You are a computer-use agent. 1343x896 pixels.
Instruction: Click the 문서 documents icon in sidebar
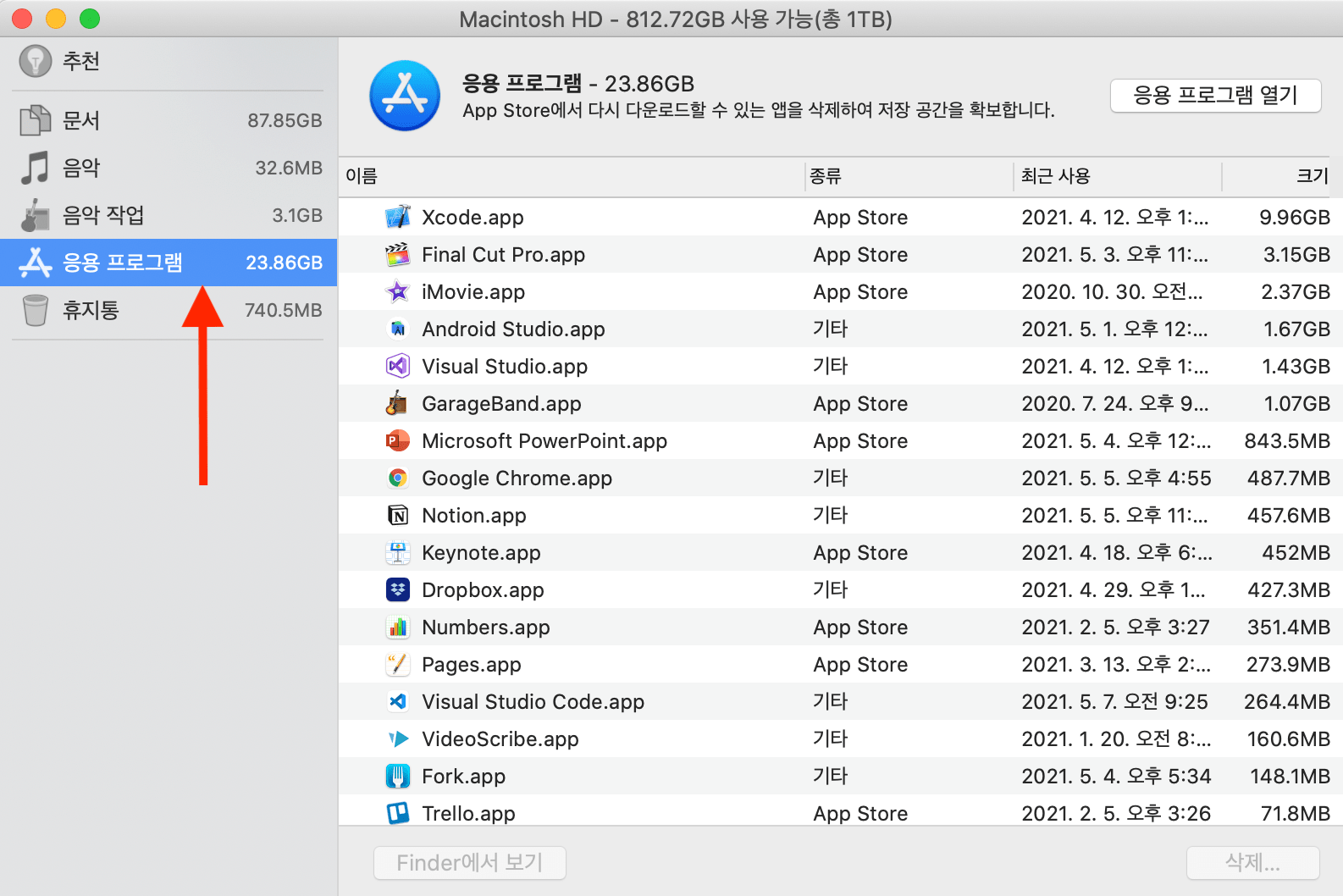pos(36,120)
